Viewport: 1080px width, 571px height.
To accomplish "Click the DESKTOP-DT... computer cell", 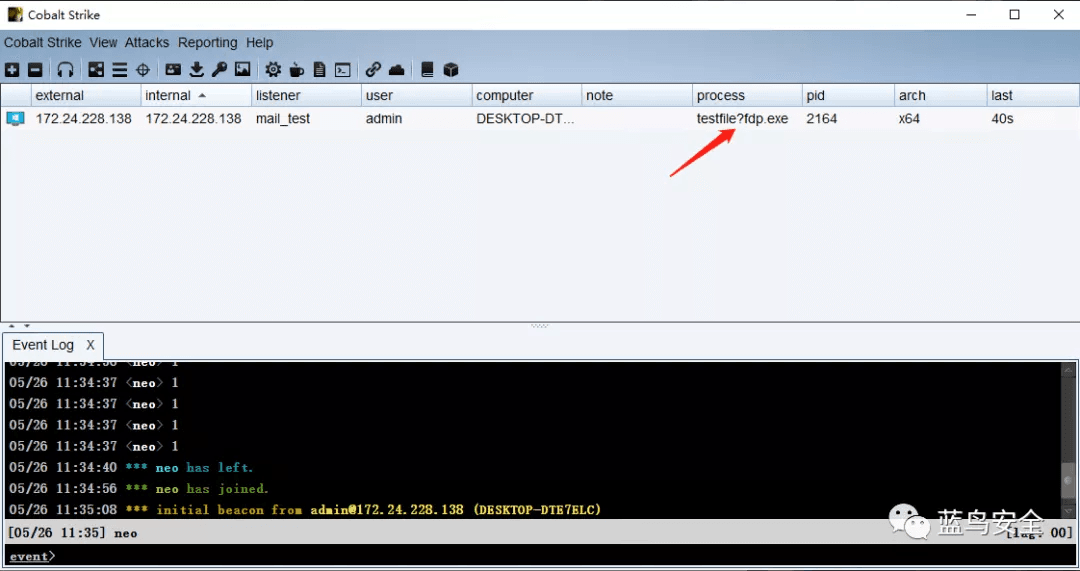I will click(x=525, y=118).
